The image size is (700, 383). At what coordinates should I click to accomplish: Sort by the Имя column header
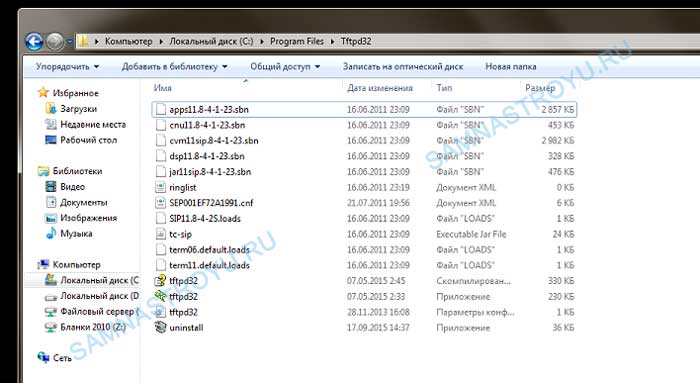pos(162,88)
